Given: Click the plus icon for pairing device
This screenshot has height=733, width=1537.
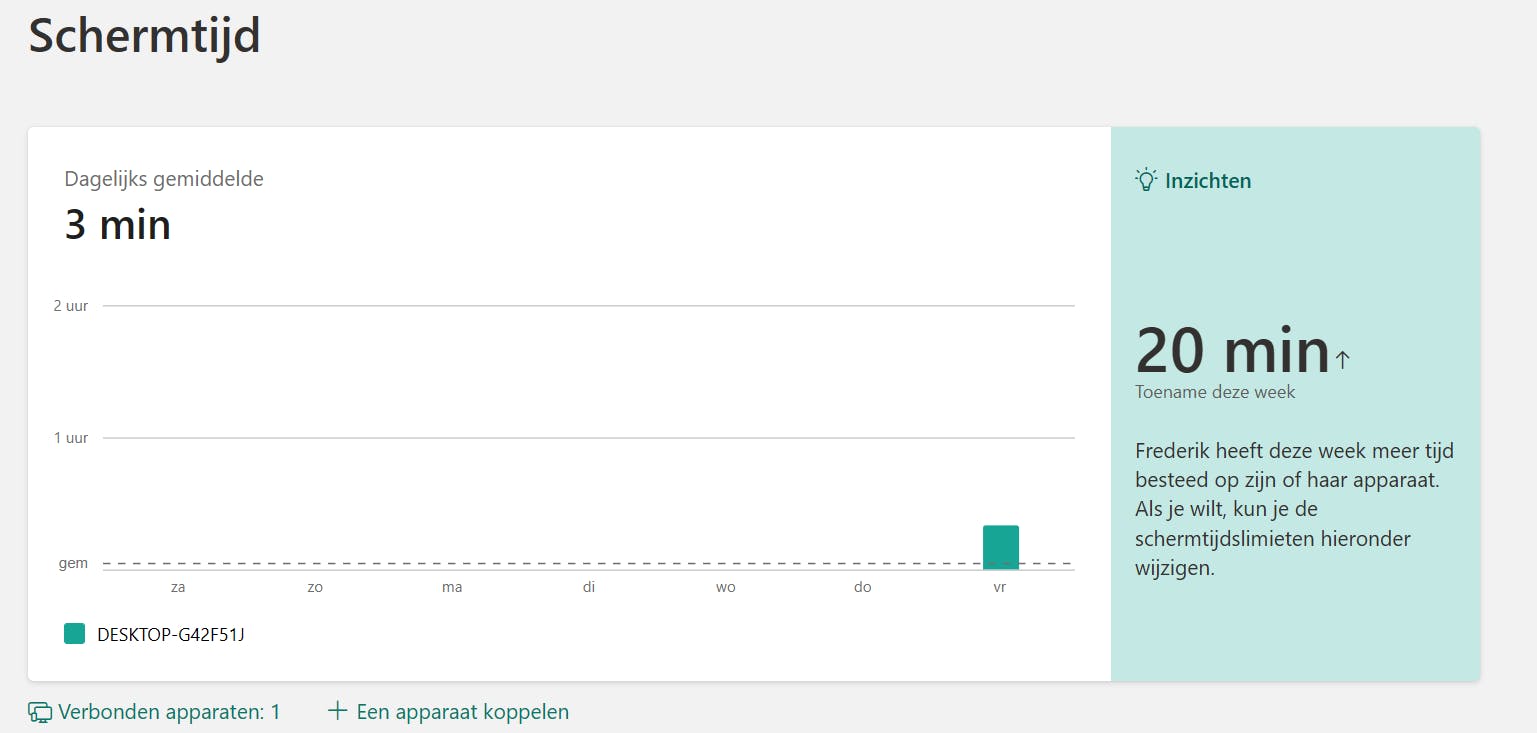Looking at the screenshot, I should pyautogui.click(x=338, y=711).
